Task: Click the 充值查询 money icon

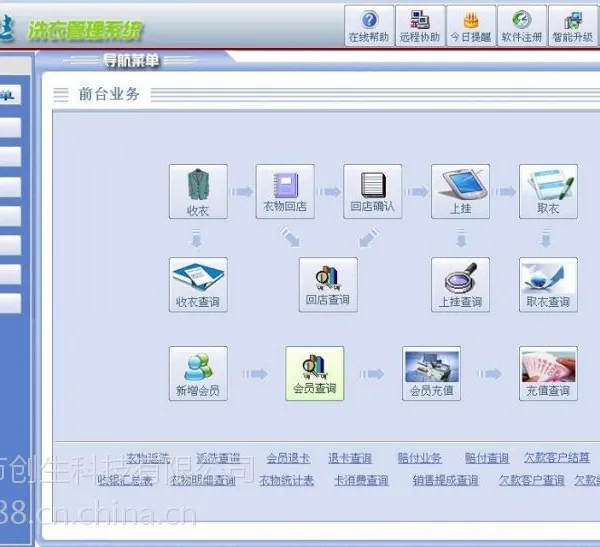Action: tap(548, 374)
